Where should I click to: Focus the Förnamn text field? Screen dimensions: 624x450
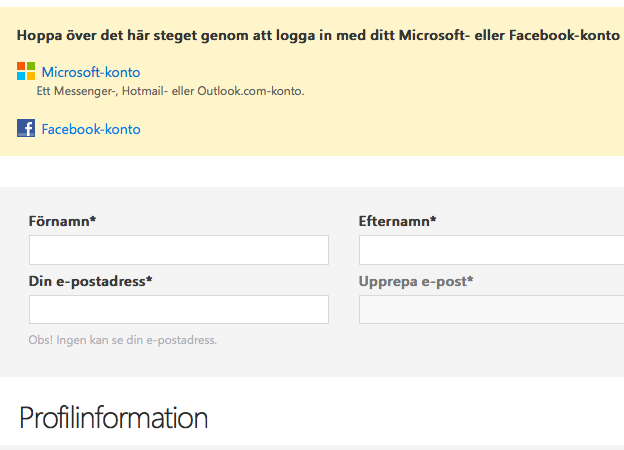[178, 250]
